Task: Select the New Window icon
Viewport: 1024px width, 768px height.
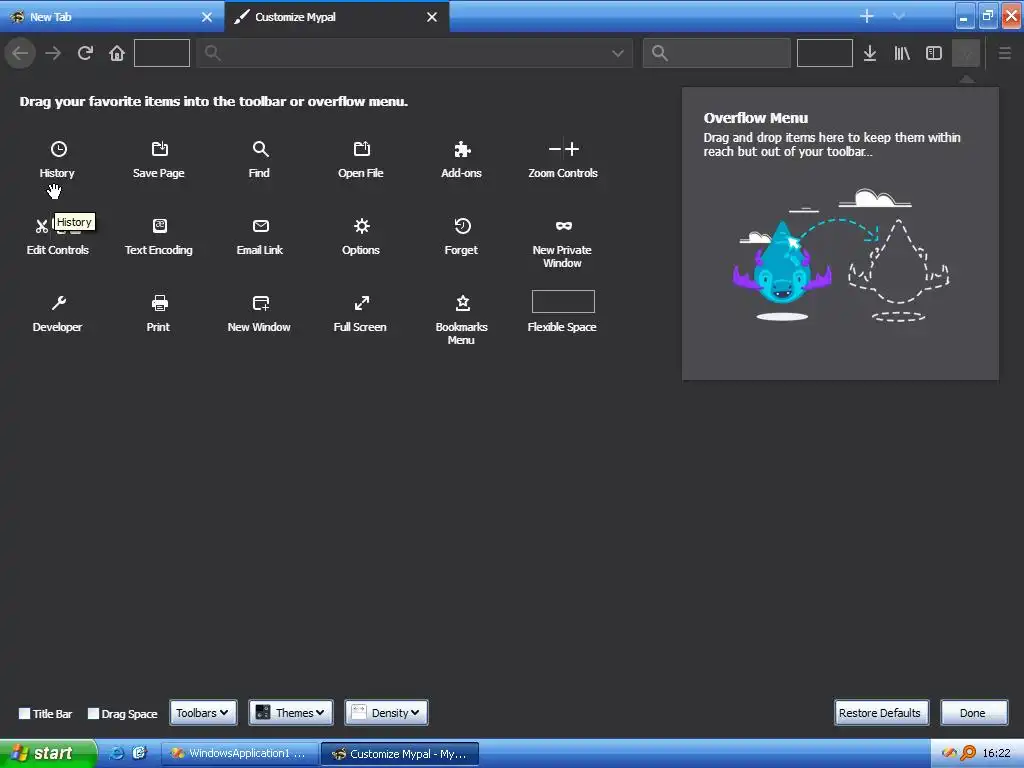Action: pos(260,303)
